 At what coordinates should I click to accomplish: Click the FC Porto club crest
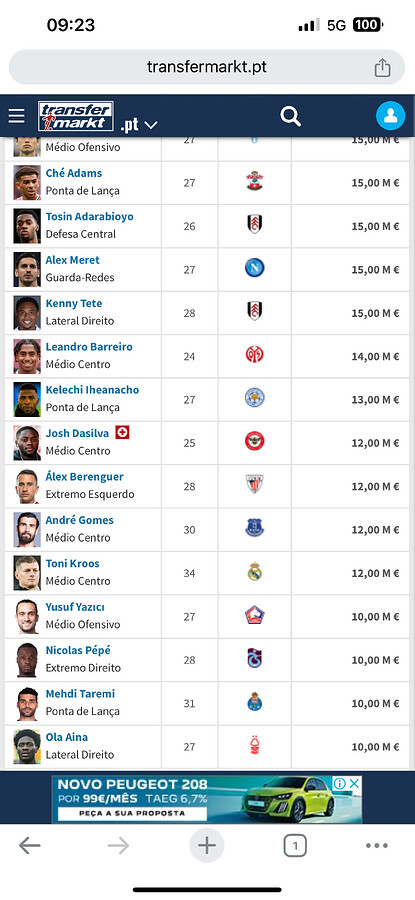(x=255, y=702)
